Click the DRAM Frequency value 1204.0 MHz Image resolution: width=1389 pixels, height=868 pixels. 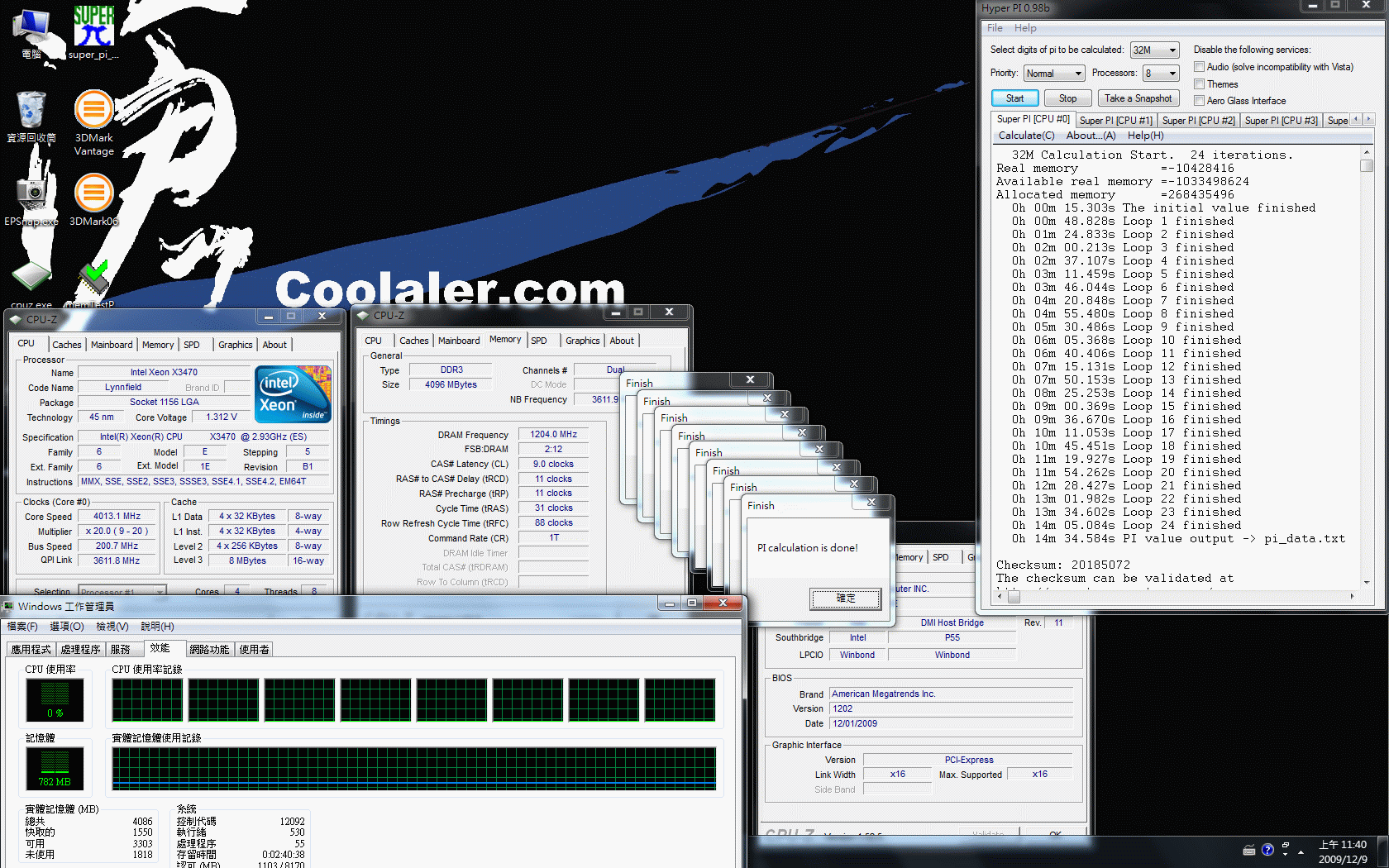pyautogui.click(x=553, y=435)
